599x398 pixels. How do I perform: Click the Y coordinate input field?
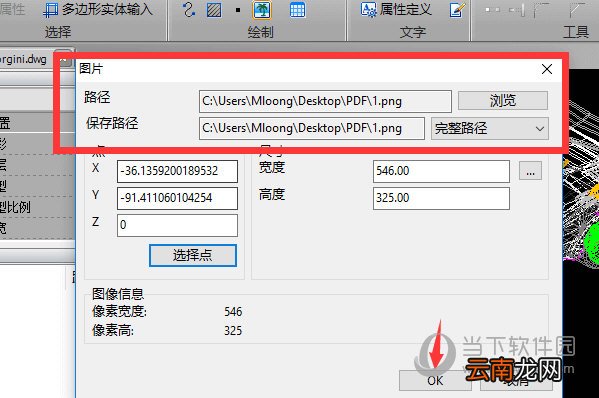tap(177, 198)
